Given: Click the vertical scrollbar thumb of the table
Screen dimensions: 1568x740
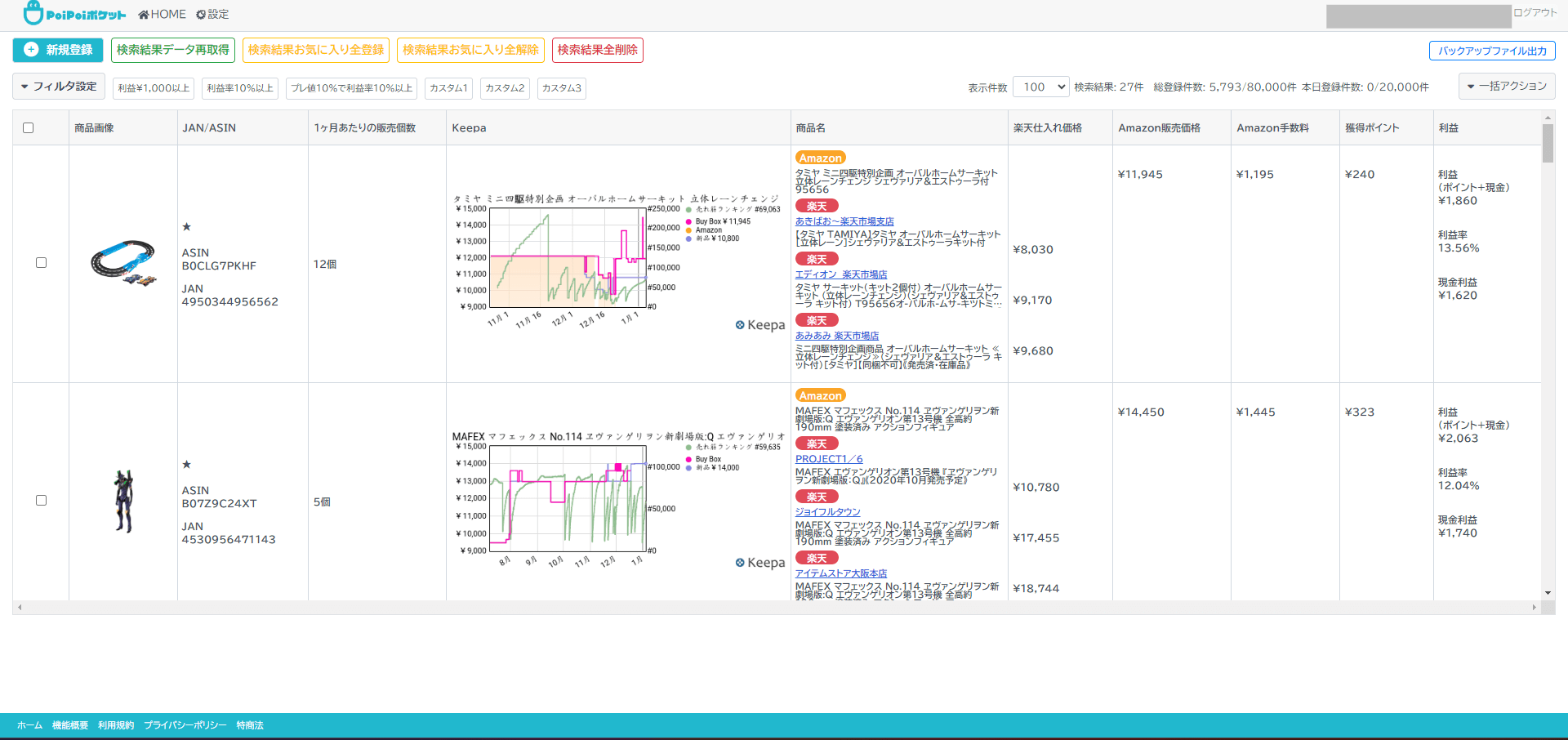Looking at the screenshot, I should pyautogui.click(x=1548, y=144).
